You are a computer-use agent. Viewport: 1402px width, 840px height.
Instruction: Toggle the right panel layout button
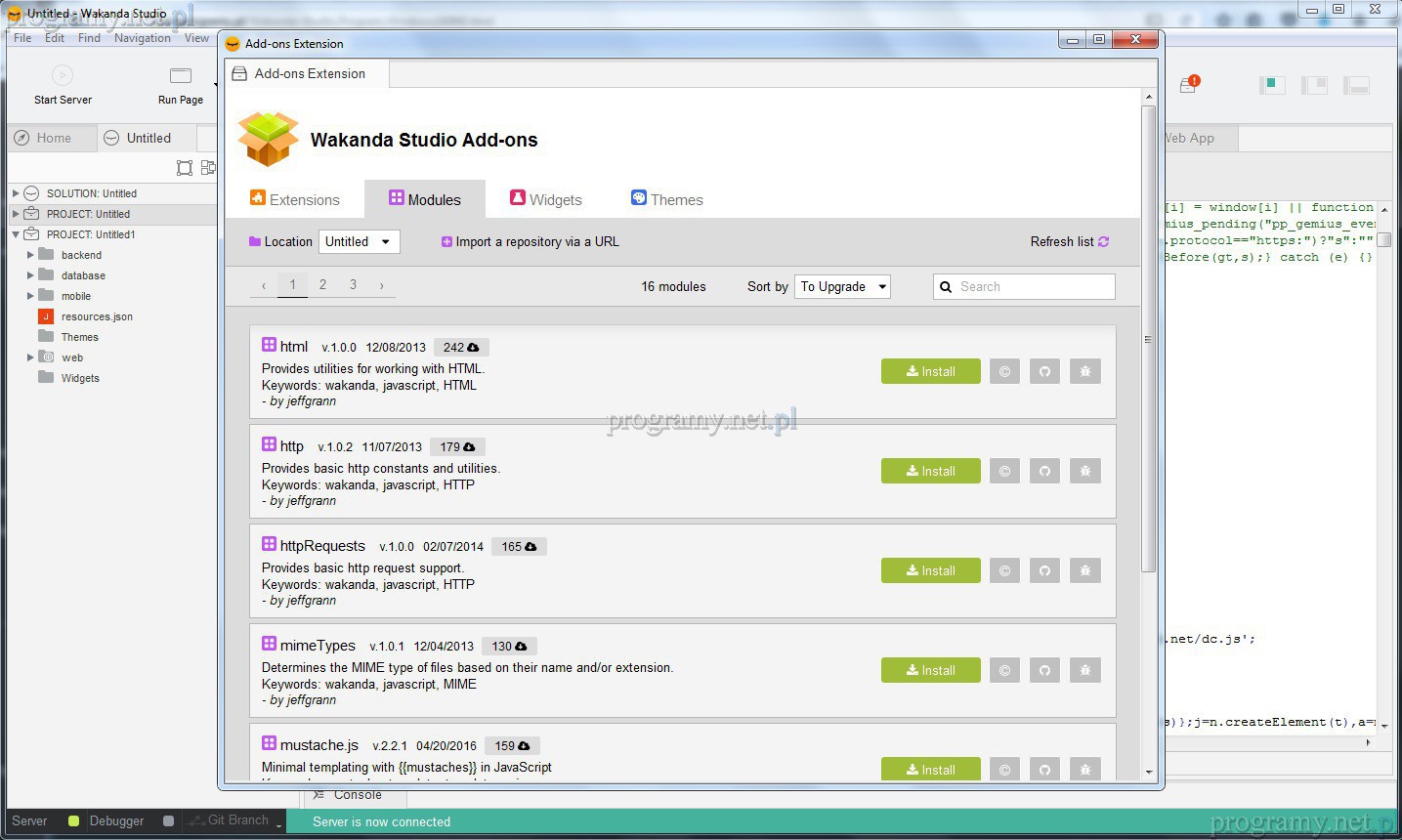[x=1314, y=85]
